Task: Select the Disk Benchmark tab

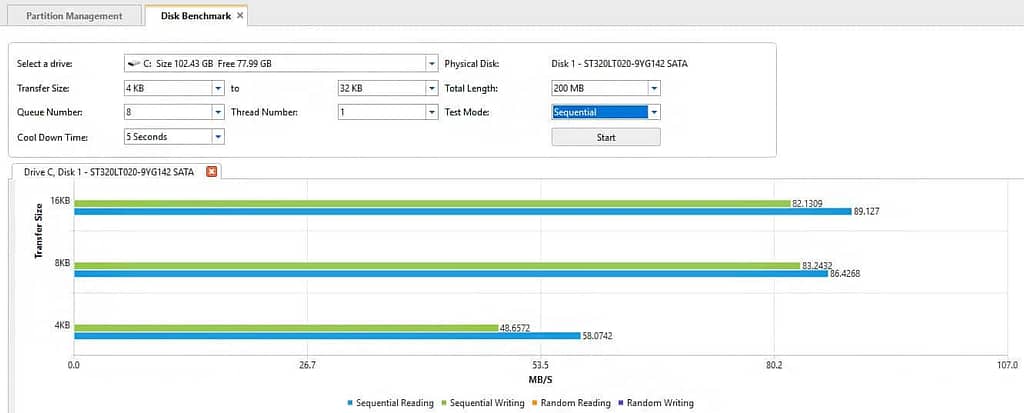Action: pyautogui.click(x=195, y=16)
